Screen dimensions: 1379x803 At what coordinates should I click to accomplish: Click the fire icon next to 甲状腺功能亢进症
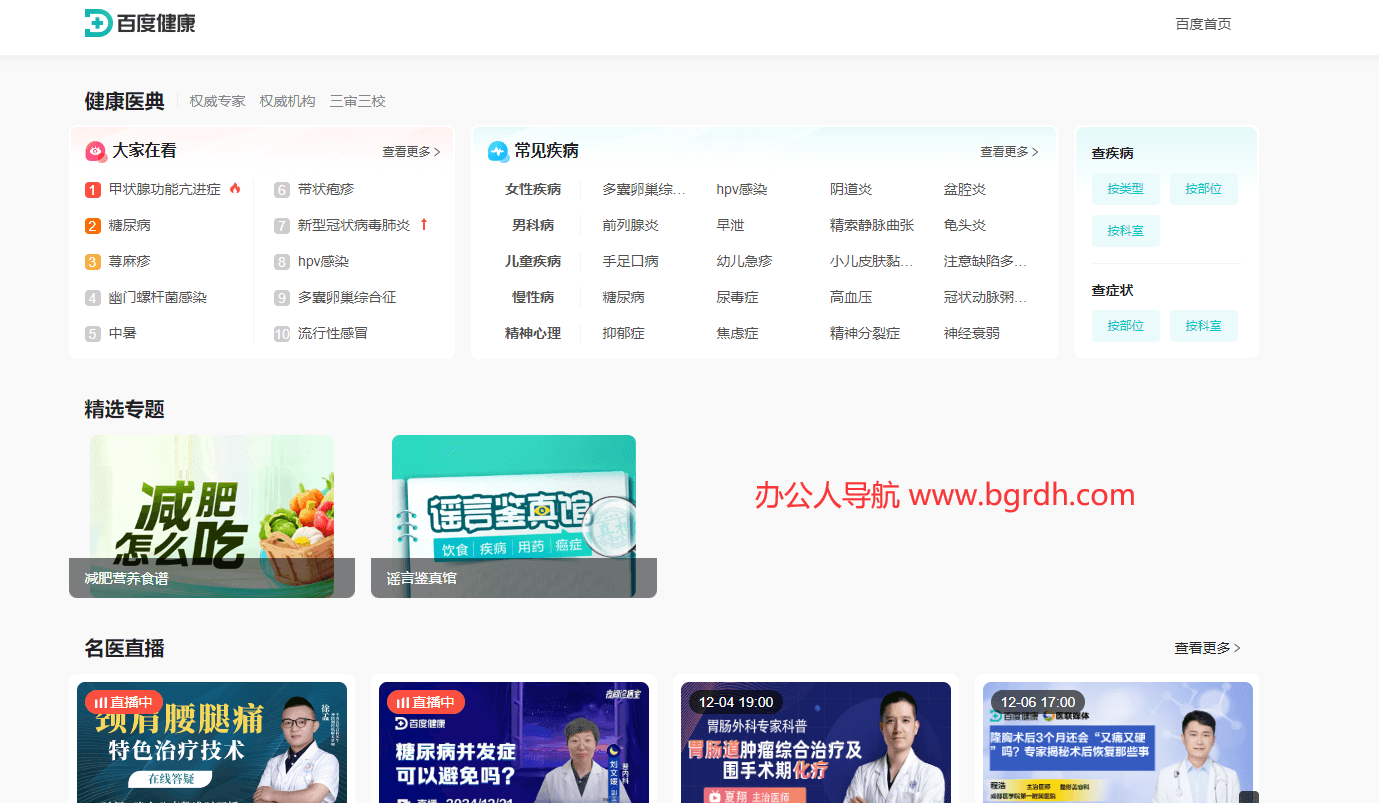pyautogui.click(x=235, y=187)
